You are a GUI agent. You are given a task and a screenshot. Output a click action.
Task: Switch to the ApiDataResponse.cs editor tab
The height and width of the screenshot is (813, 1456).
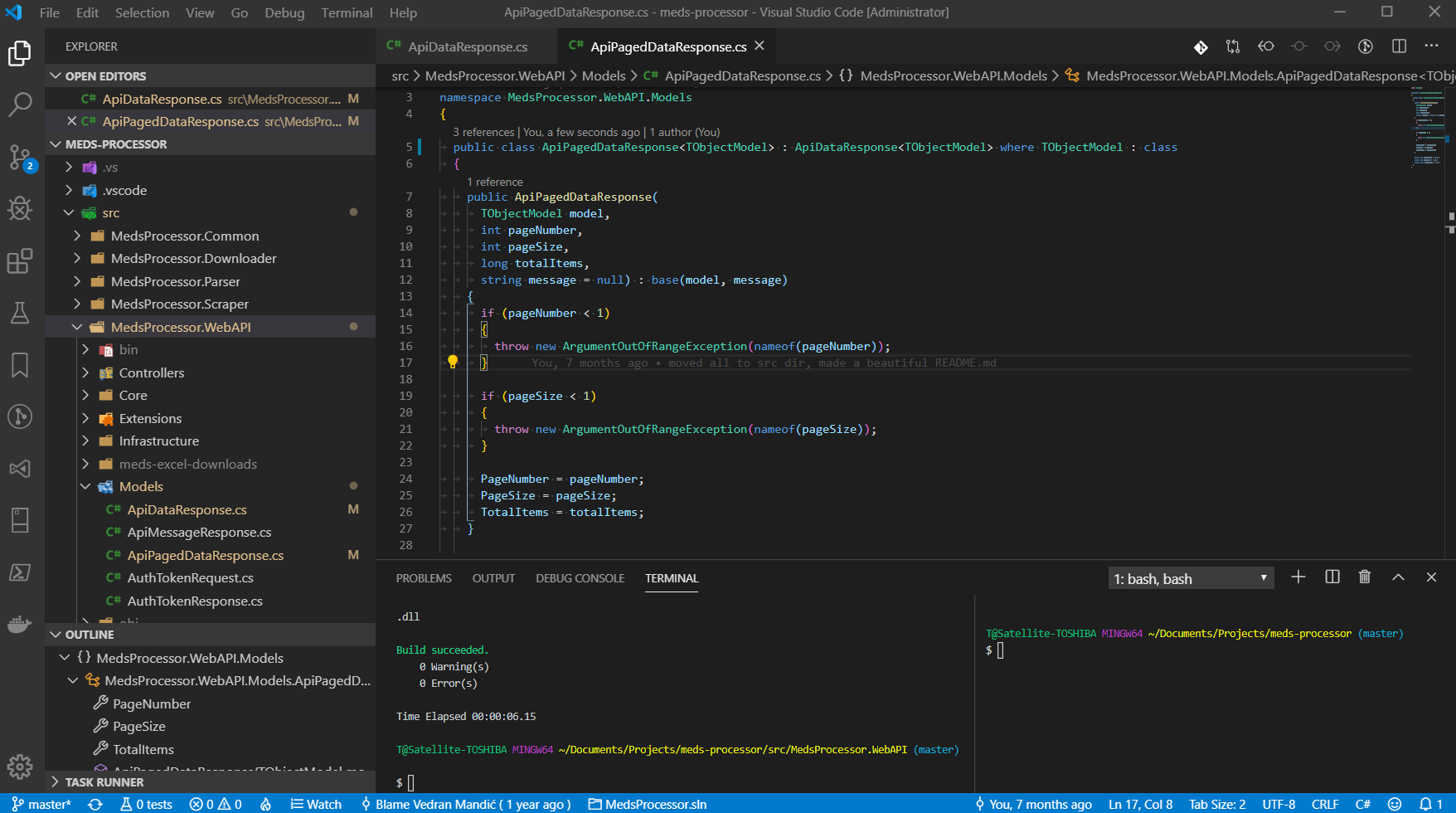[467, 46]
